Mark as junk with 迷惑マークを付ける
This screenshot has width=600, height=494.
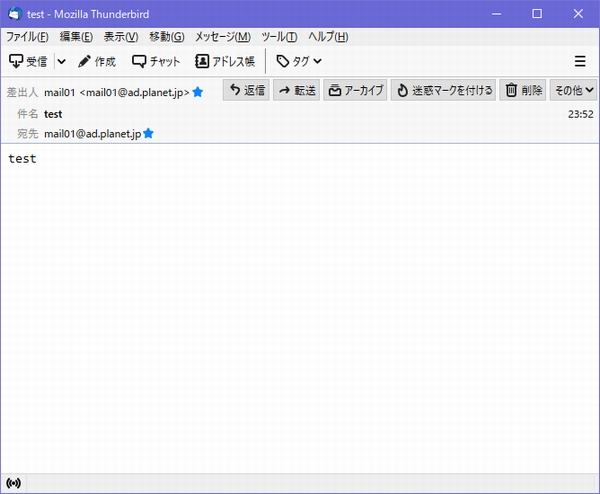pos(443,90)
